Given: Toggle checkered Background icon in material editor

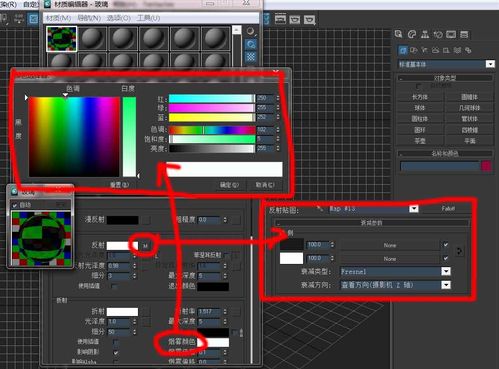Looking at the screenshot, I should pos(251,57).
